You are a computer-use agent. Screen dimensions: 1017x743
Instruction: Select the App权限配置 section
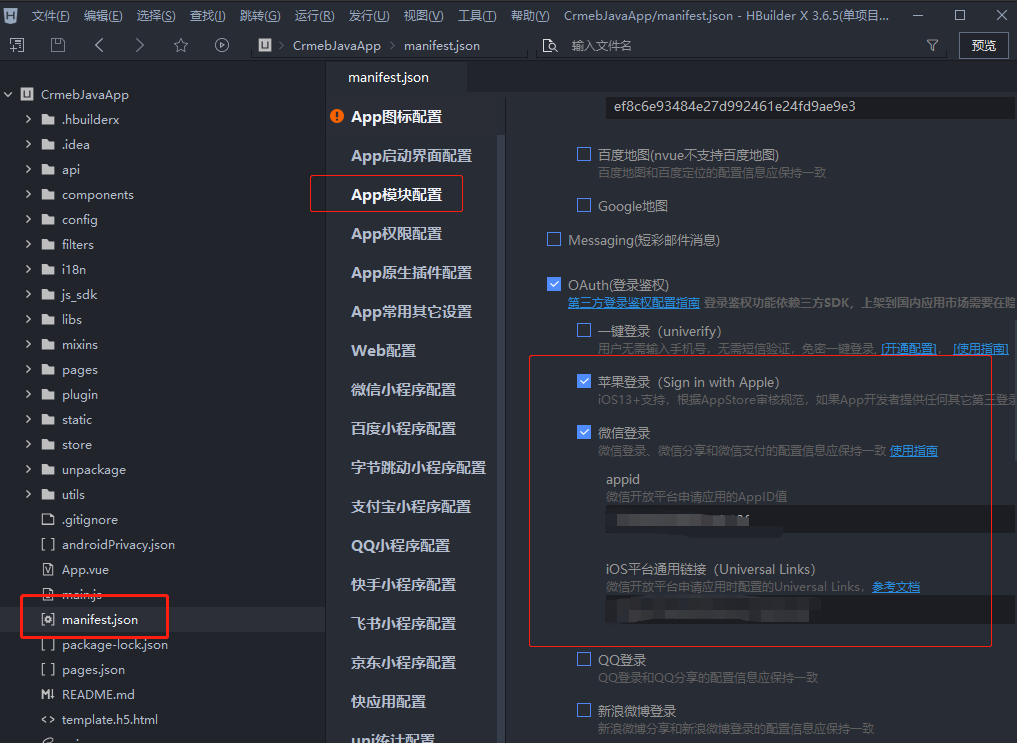click(396, 234)
